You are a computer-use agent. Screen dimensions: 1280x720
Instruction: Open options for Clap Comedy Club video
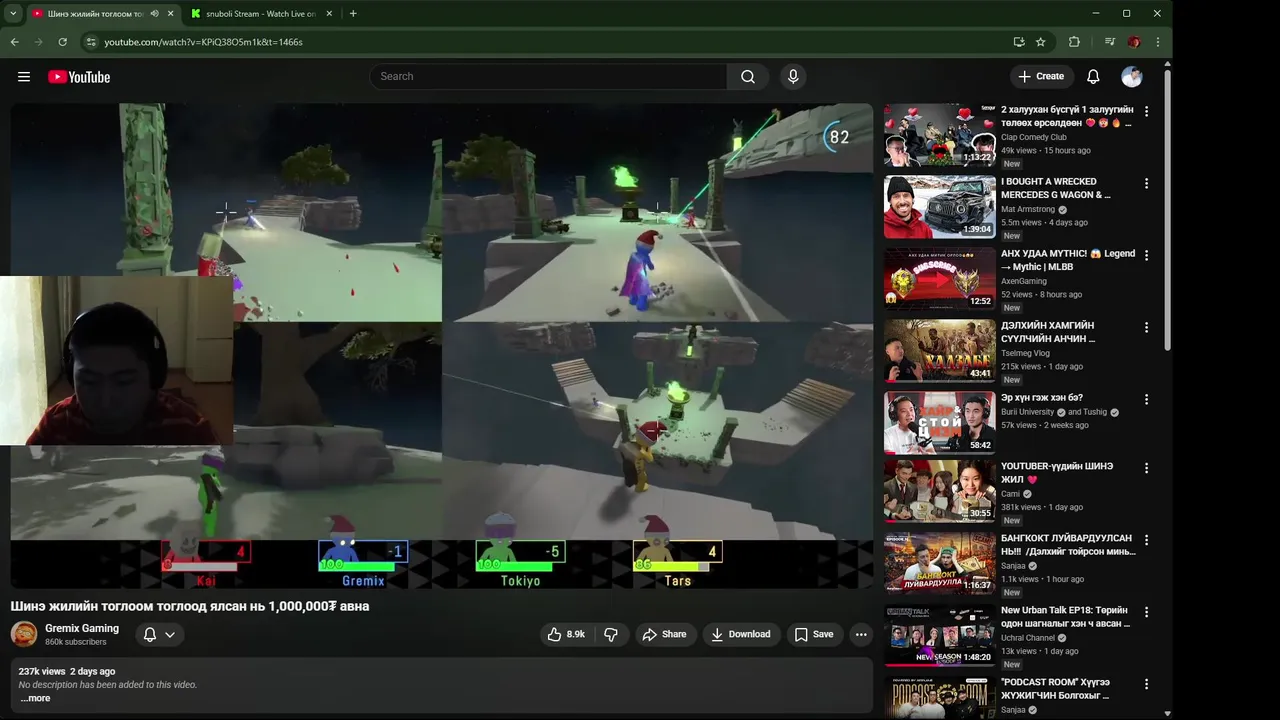(x=1146, y=112)
